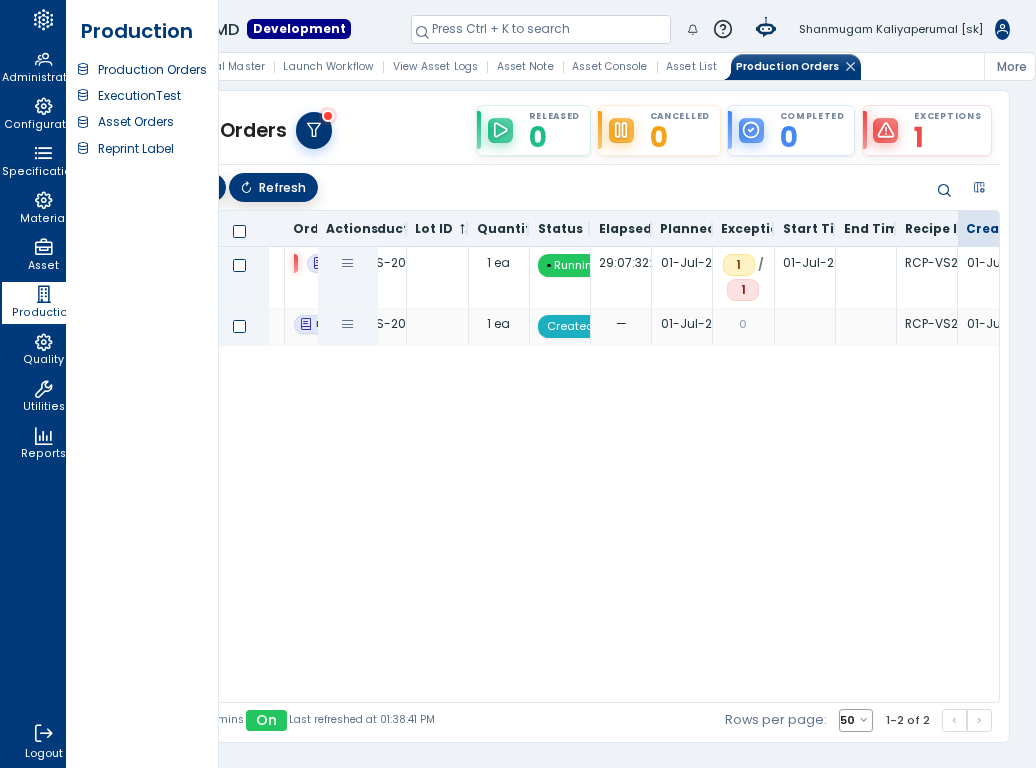Open the Asset sidebar module

coord(34,256)
